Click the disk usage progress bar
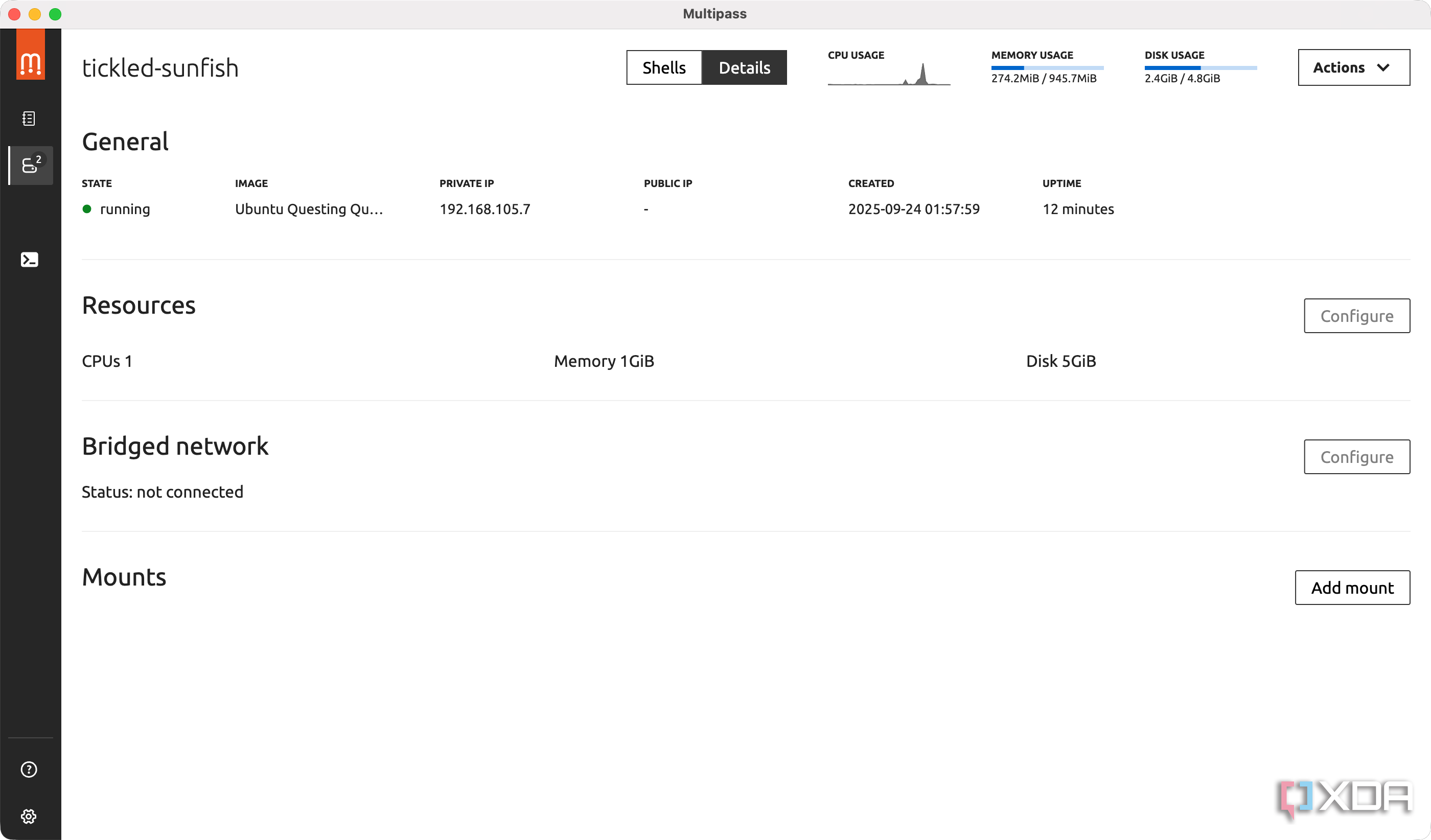Image resolution: width=1431 pixels, height=840 pixels. [1201, 68]
